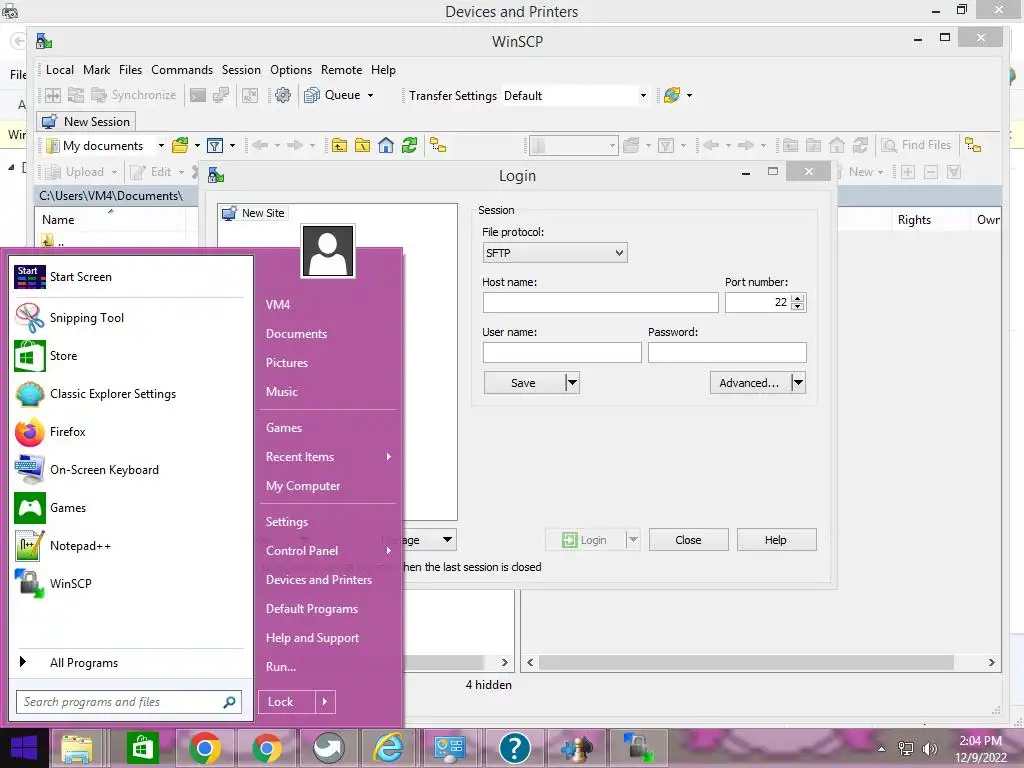Click the Close button in Login dialog
The width and height of the screenshot is (1024, 768).
pyautogui.click(x=688, y=540)
